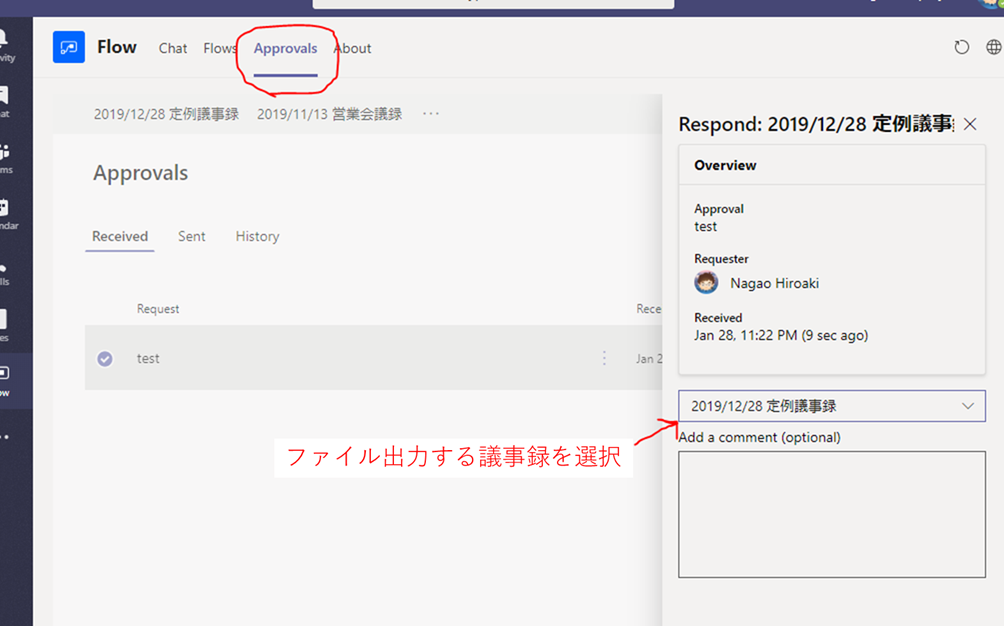Select the Sent approvals tab

pos(191,236)
